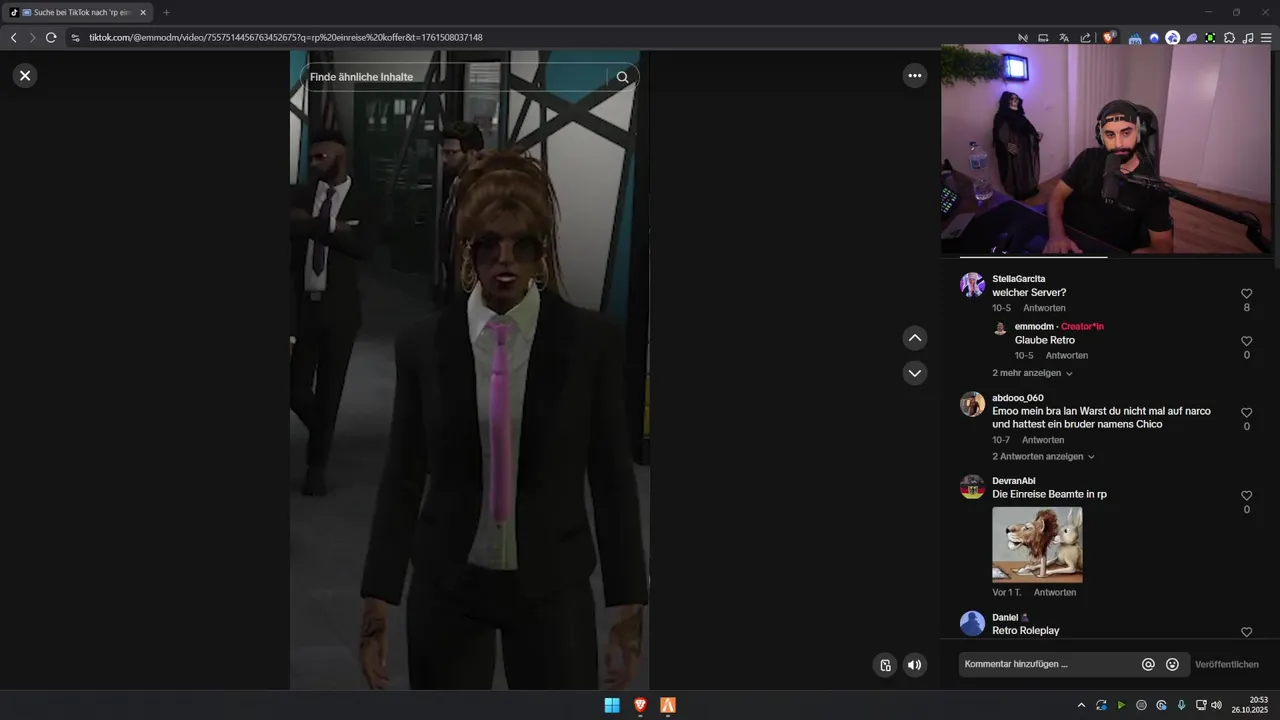The height and width of the screenshot is (720, 1280).
Task: Click the orange app icon in the taskbar
Action: coord(668,705)
